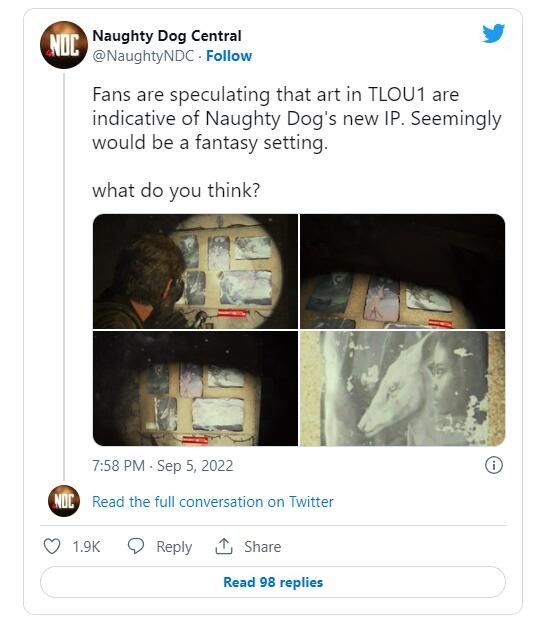This screenshot has height=622, width=546.
Task: Click the @NaughtyNDC handle
Action: coord(143,56)
